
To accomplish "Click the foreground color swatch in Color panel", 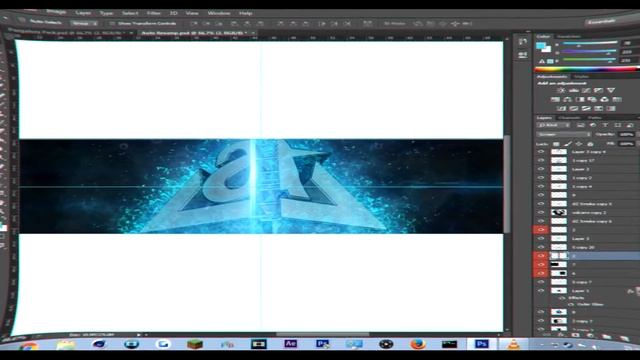I will 541,46.
